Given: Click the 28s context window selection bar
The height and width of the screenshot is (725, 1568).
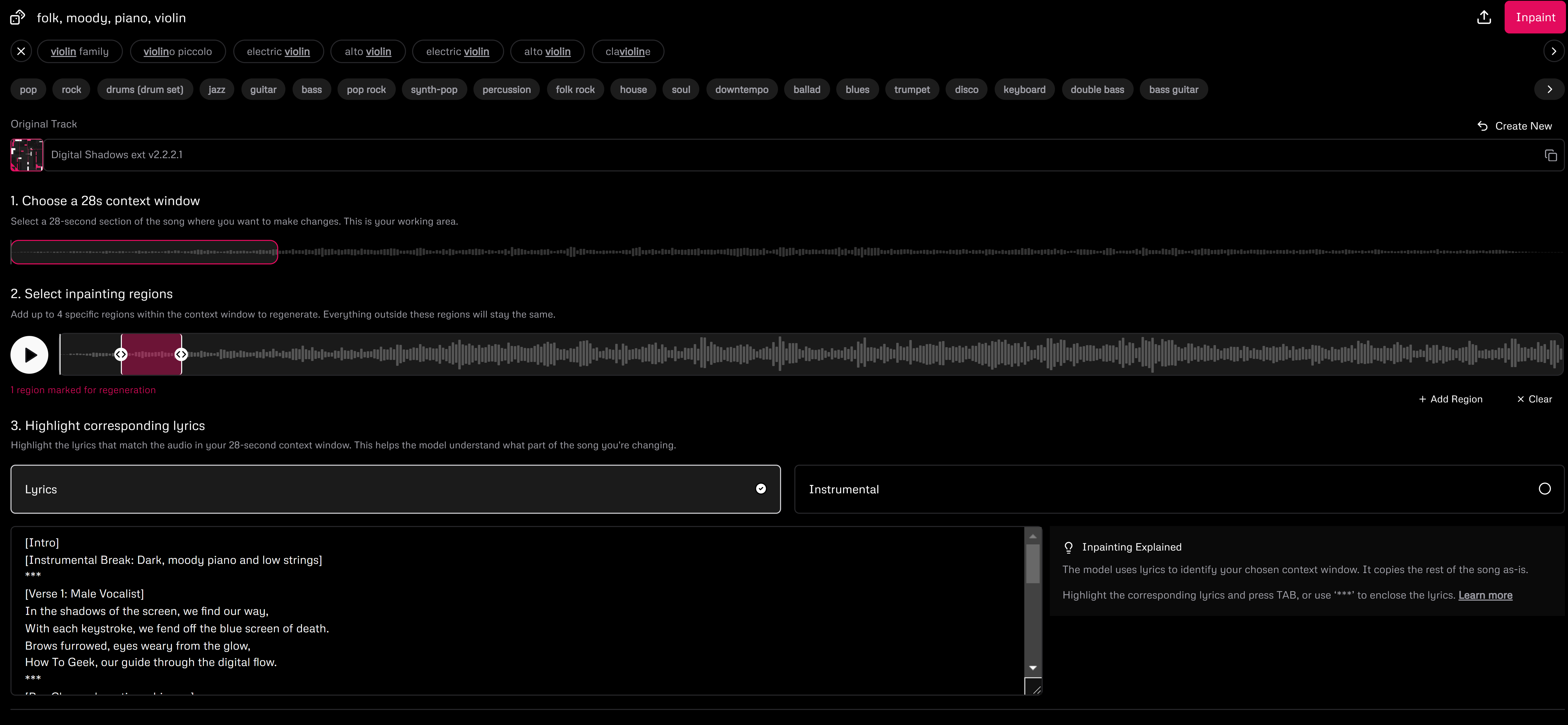Looking at the screenshot, I should tap(144, 252).
